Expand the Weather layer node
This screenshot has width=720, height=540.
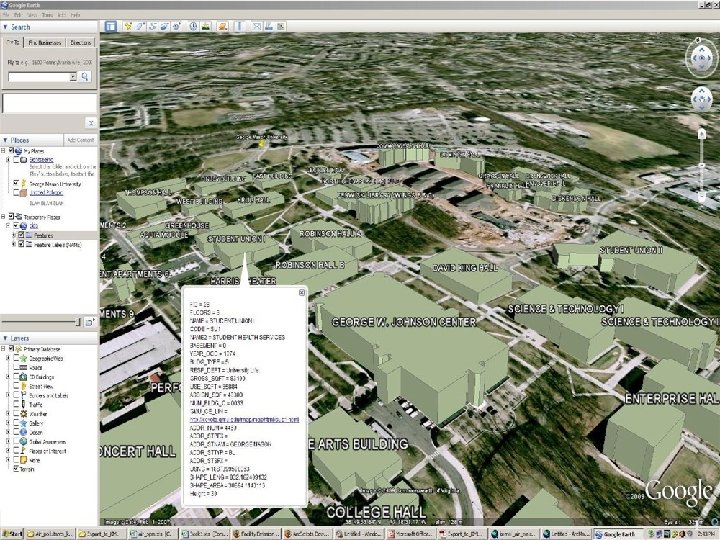[x=8, y=414]
